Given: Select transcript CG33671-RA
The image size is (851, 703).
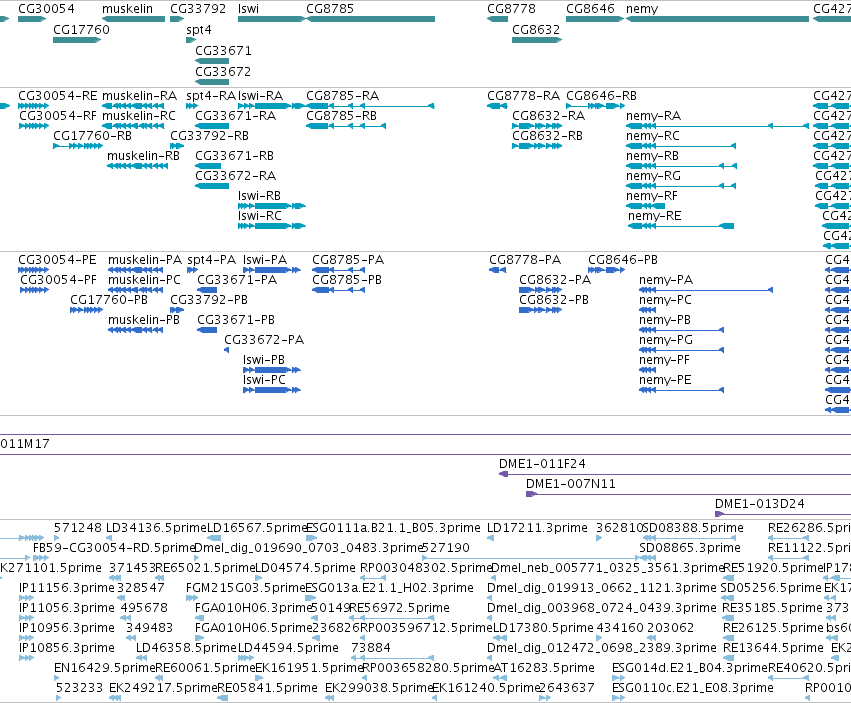Looking at the screenshot, I should pos(236,116).
